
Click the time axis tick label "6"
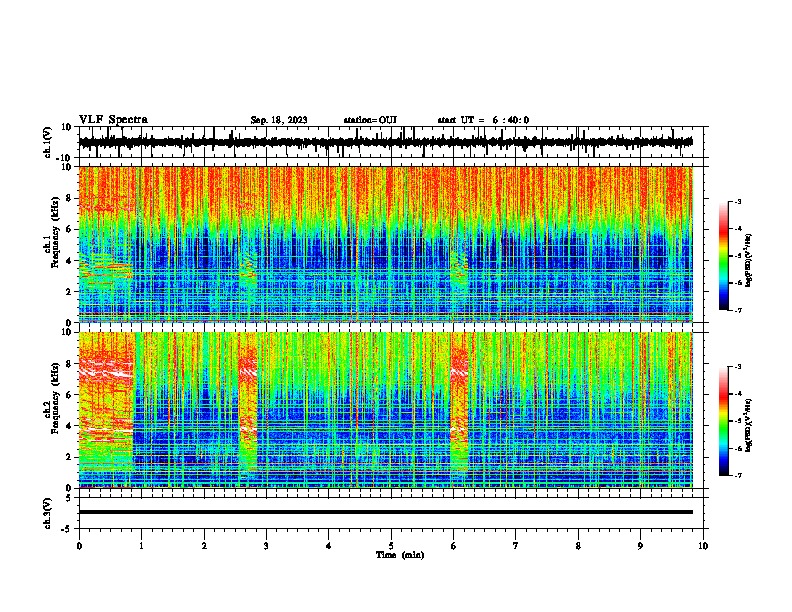[x=454, y=546]
